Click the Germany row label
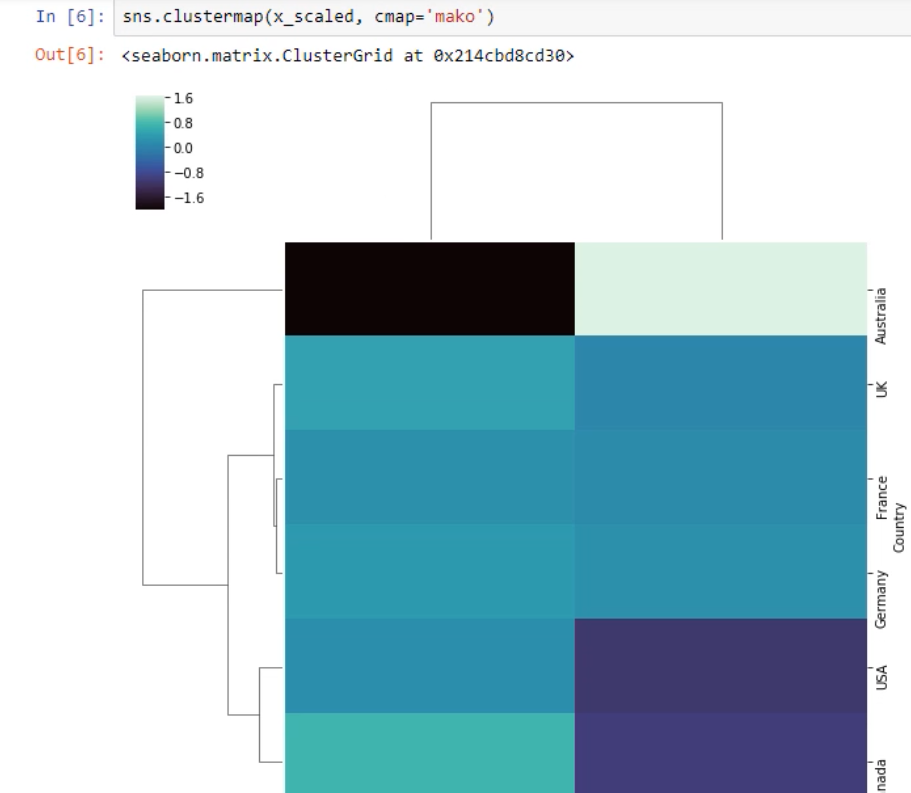The width and height of the screenshot is (911, 793). tap(880, 599)
